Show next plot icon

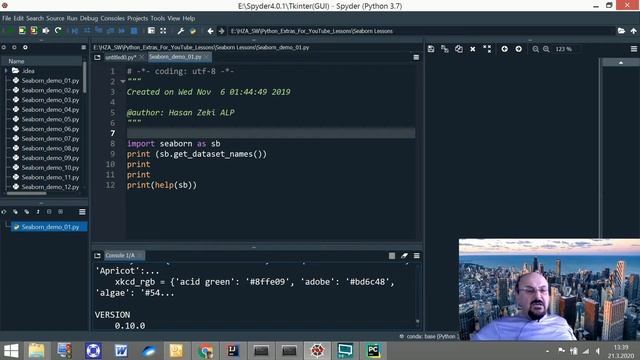point(518,49)
